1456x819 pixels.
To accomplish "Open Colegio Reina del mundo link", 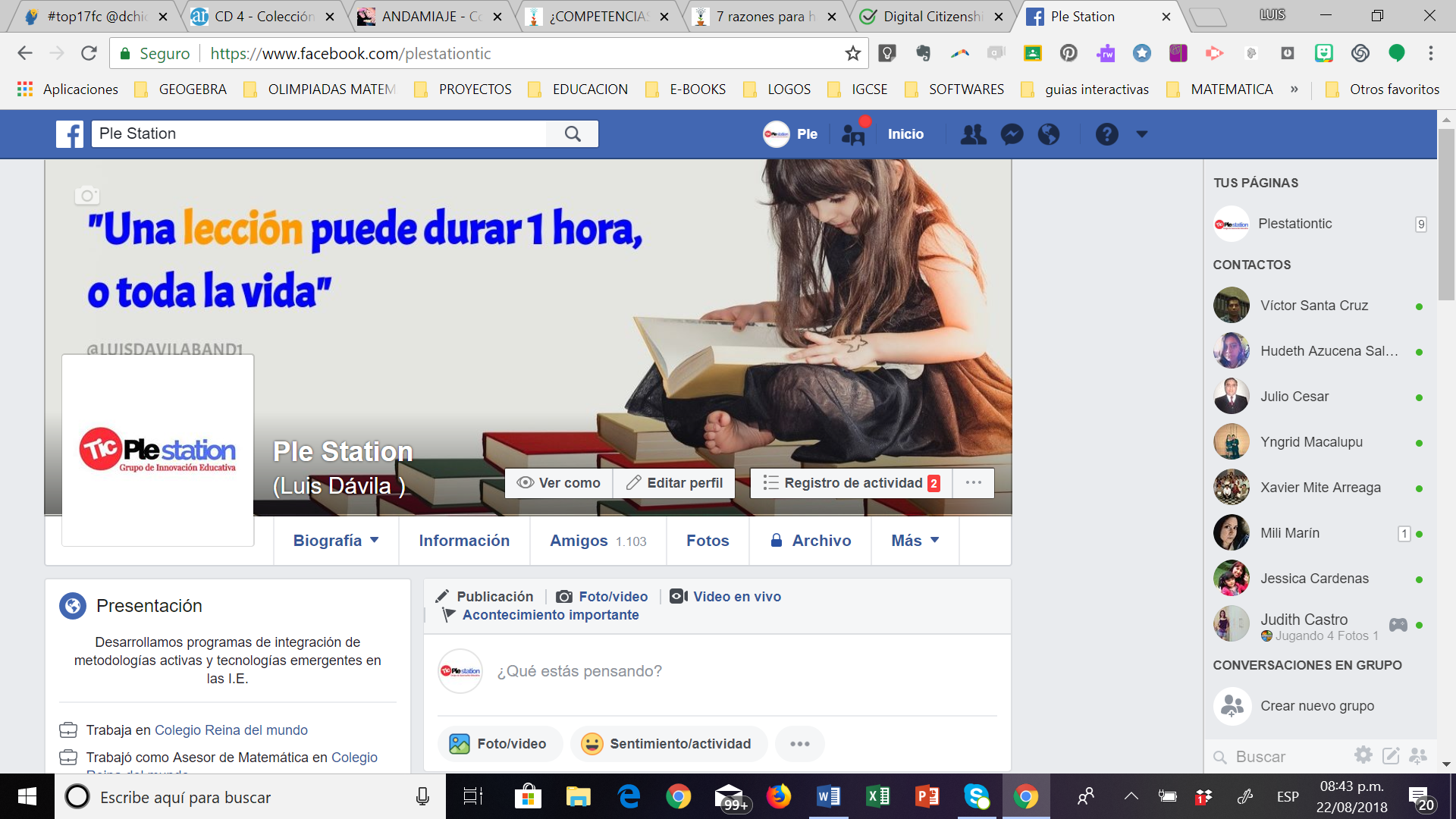I will (x=231, y=730).
